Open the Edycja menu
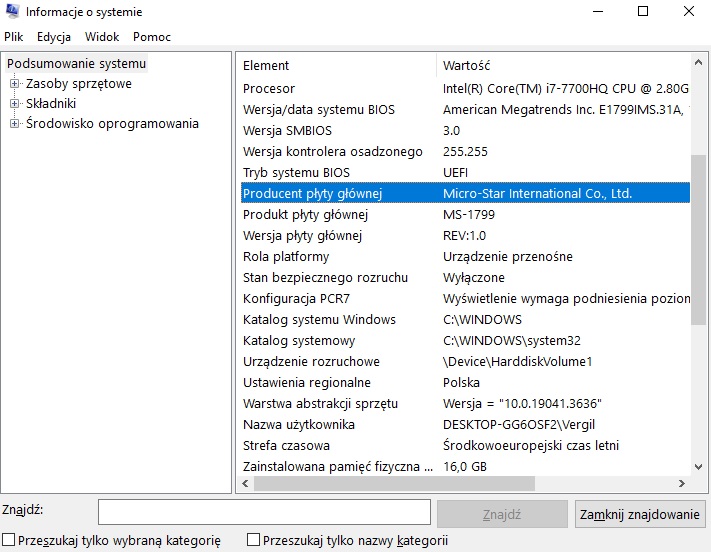The height and width of the screenshot is (552, 711). pyautogui.click(x=54, y=37)
